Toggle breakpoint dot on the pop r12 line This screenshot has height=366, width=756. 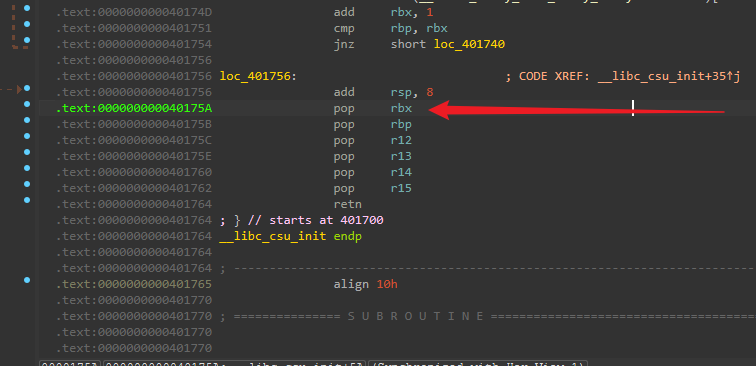(x=27, y=136)
